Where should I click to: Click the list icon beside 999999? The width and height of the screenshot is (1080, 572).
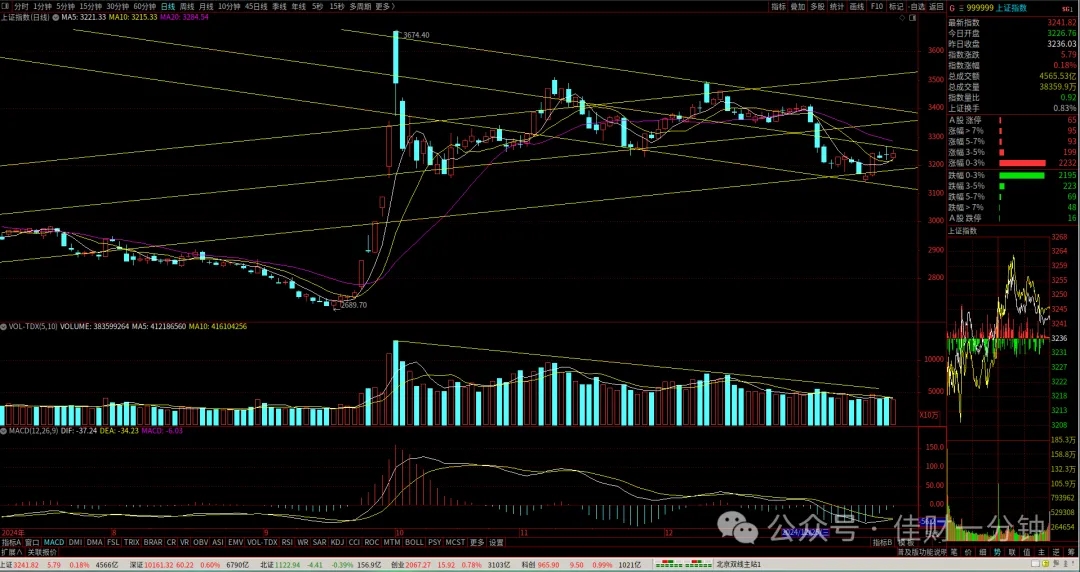point(960,8)
